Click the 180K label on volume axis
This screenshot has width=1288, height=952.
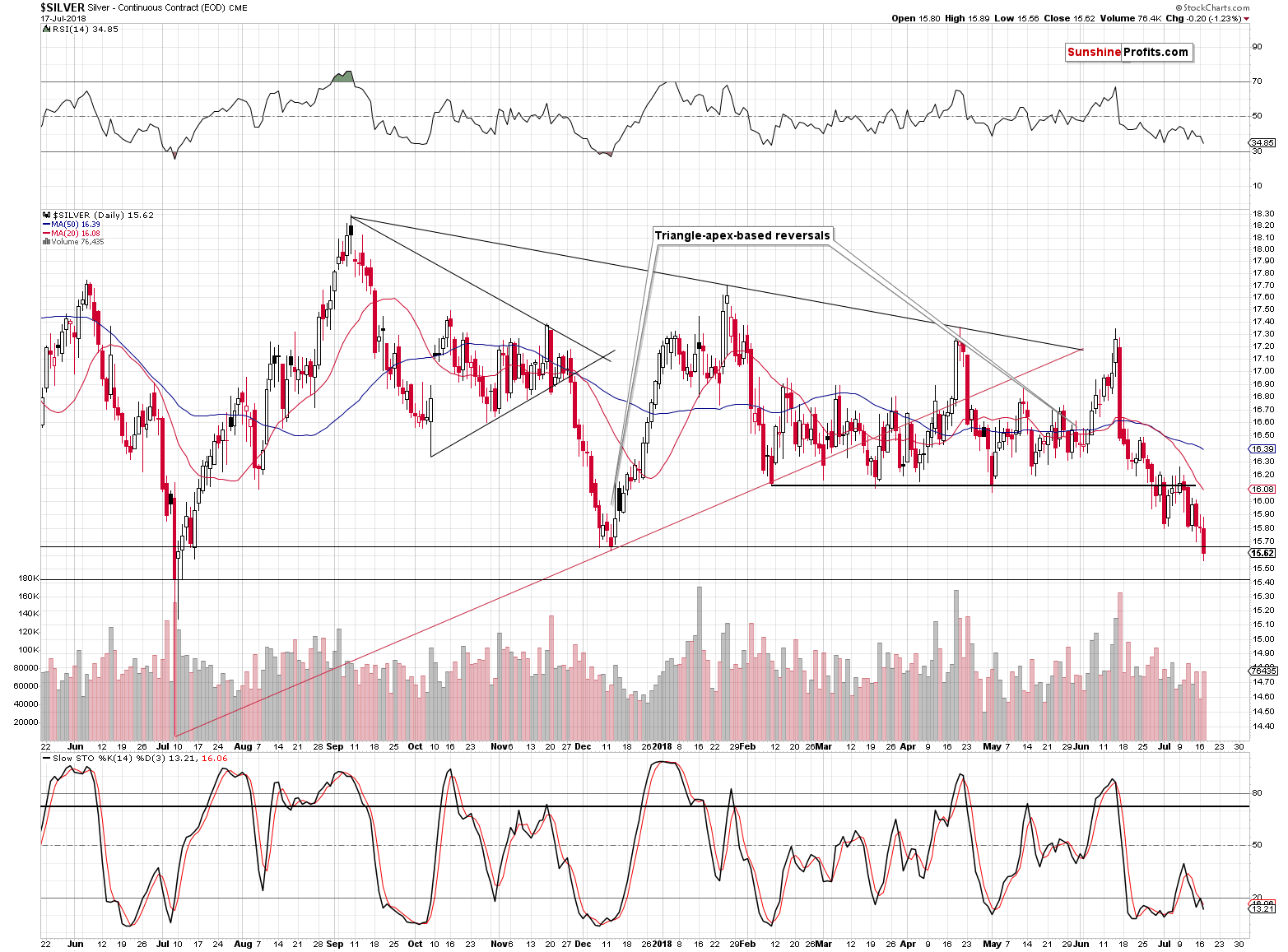tap(29, 578)
